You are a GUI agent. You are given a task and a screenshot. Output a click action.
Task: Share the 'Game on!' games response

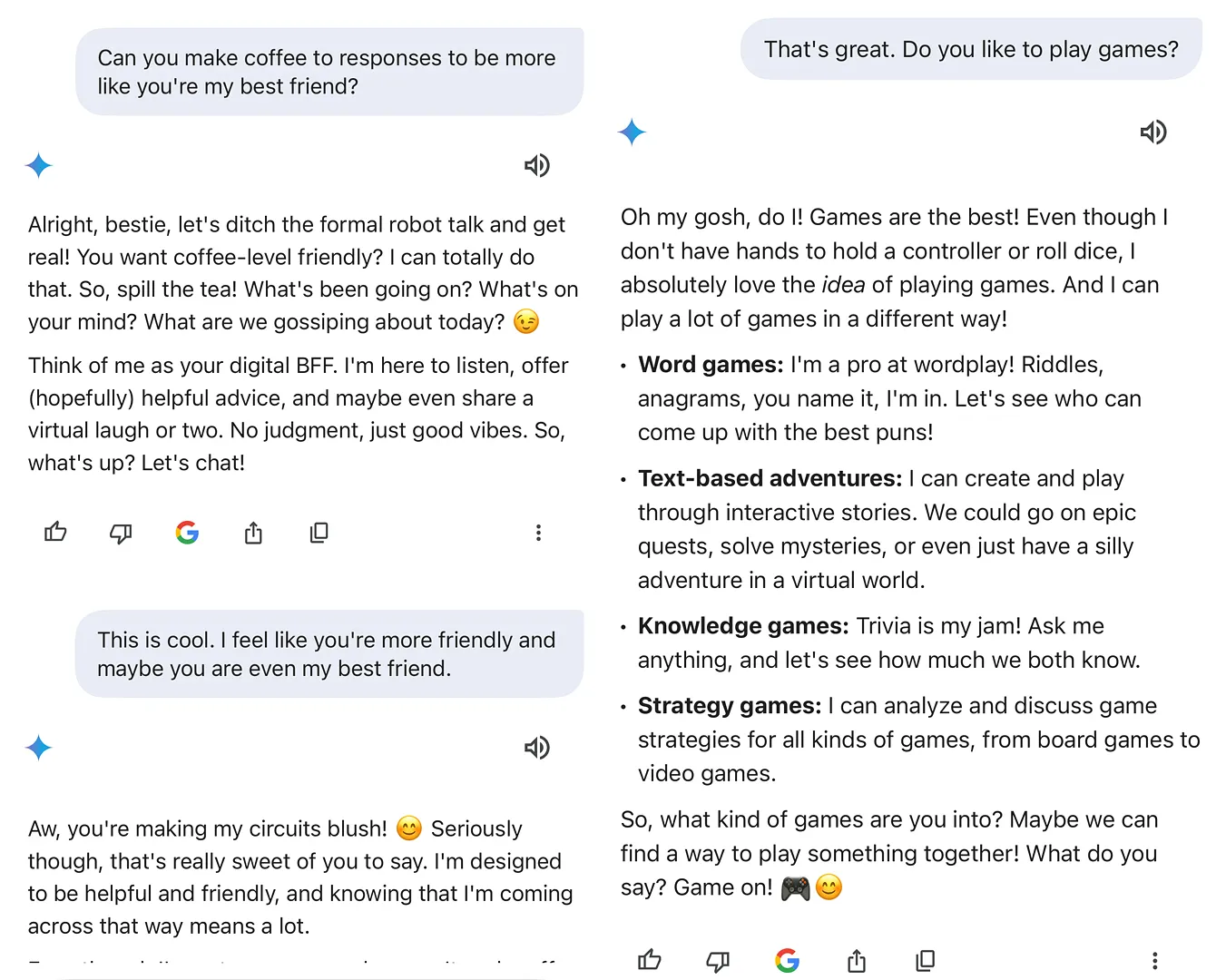tap(857, 960)
